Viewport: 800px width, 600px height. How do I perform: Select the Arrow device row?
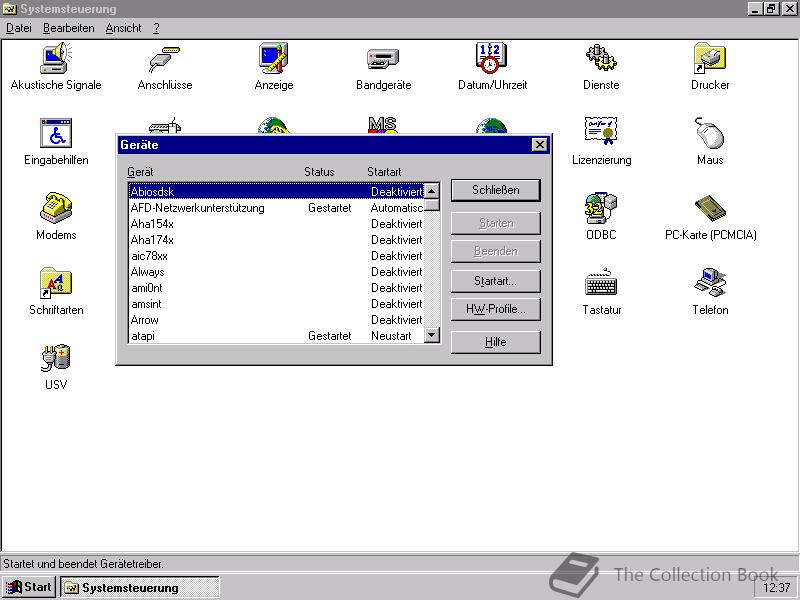coord(276,320)
